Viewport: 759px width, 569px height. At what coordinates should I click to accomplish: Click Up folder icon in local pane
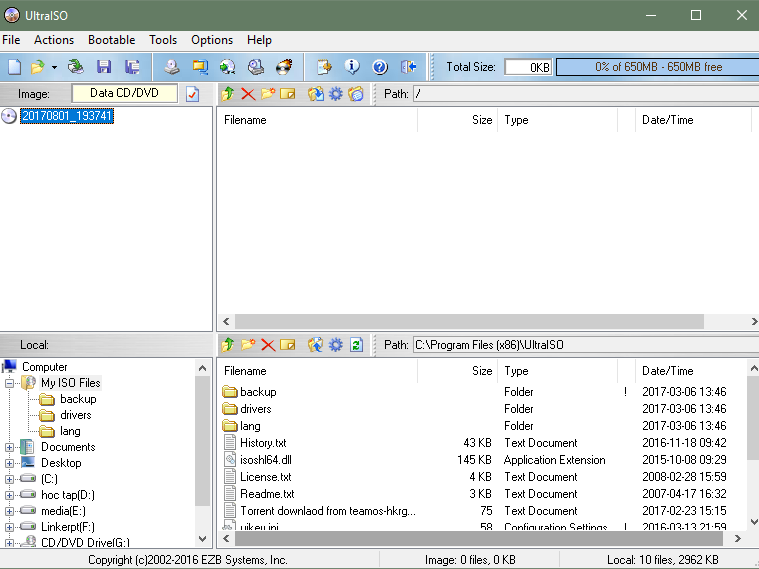(228, 345)
